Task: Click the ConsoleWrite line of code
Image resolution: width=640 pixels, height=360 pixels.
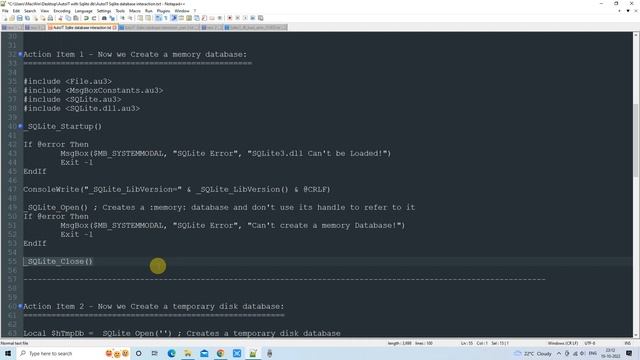Action: point(177,189)
